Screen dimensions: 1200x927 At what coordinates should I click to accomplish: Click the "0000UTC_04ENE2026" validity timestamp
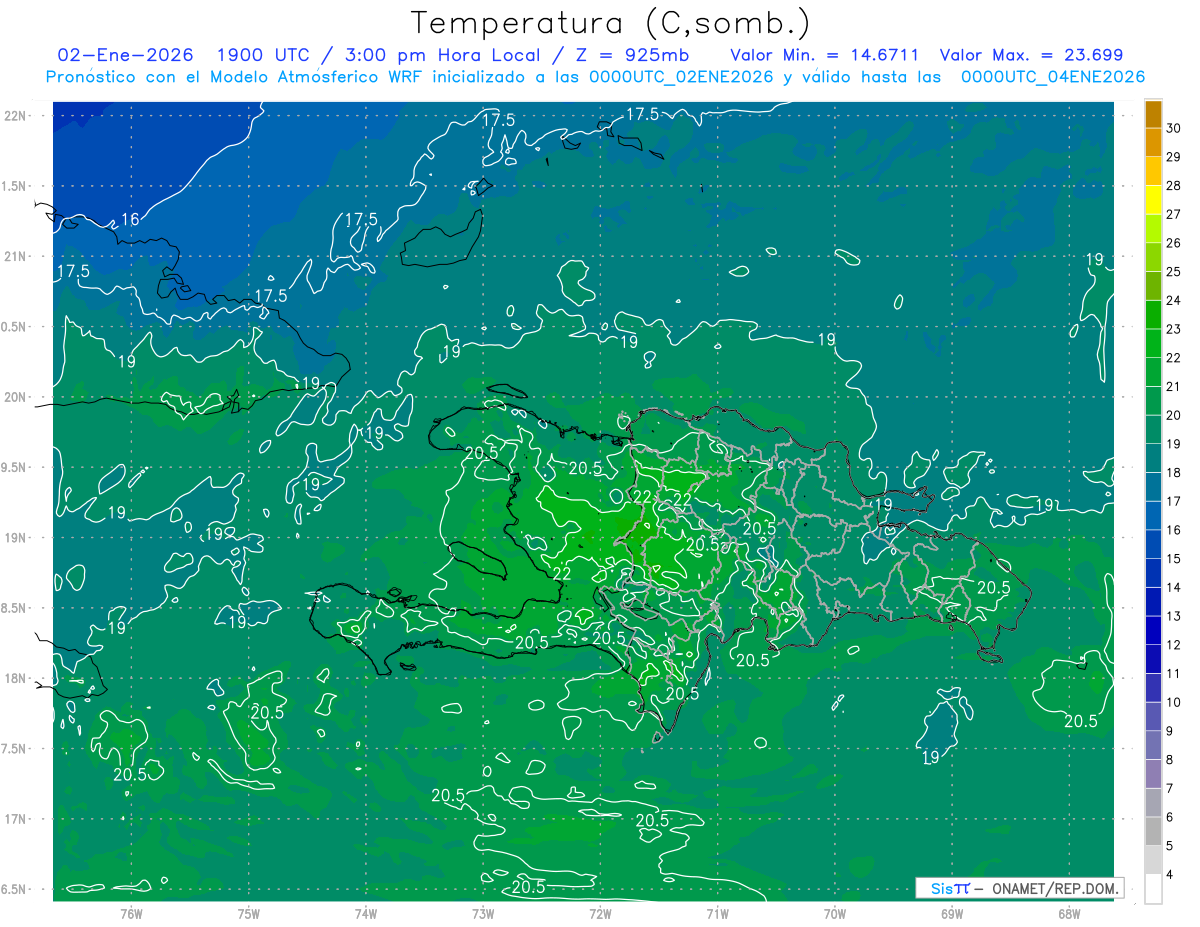[1052, 77]
